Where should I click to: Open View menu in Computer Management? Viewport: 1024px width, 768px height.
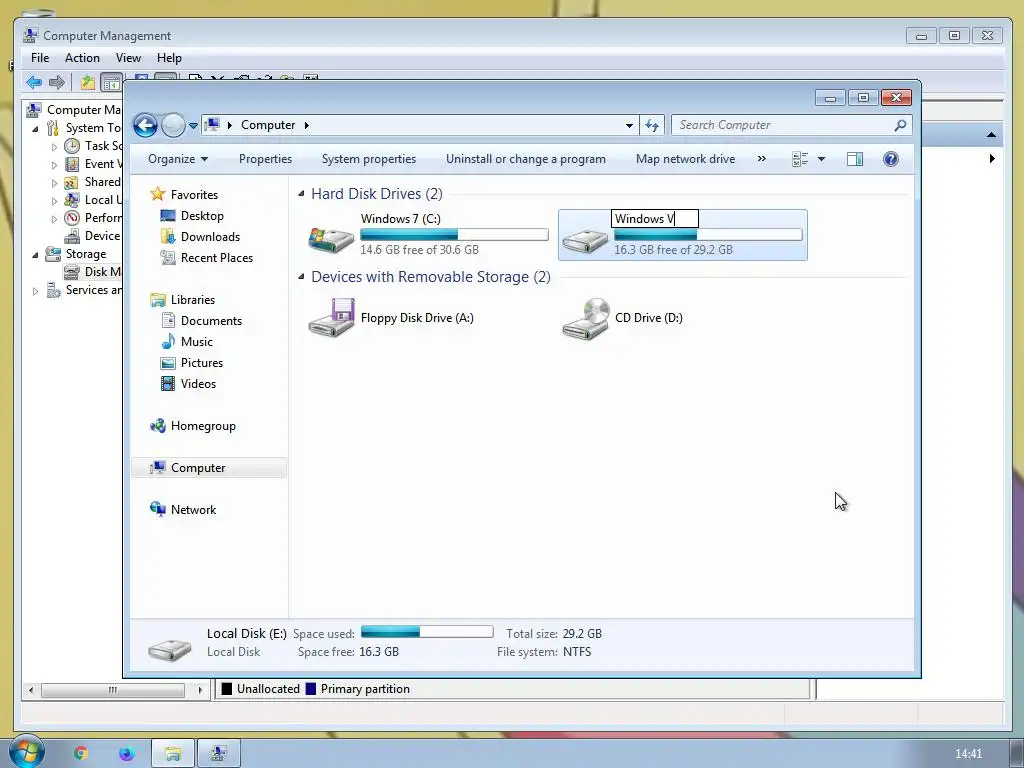click(x=128, y=58)
